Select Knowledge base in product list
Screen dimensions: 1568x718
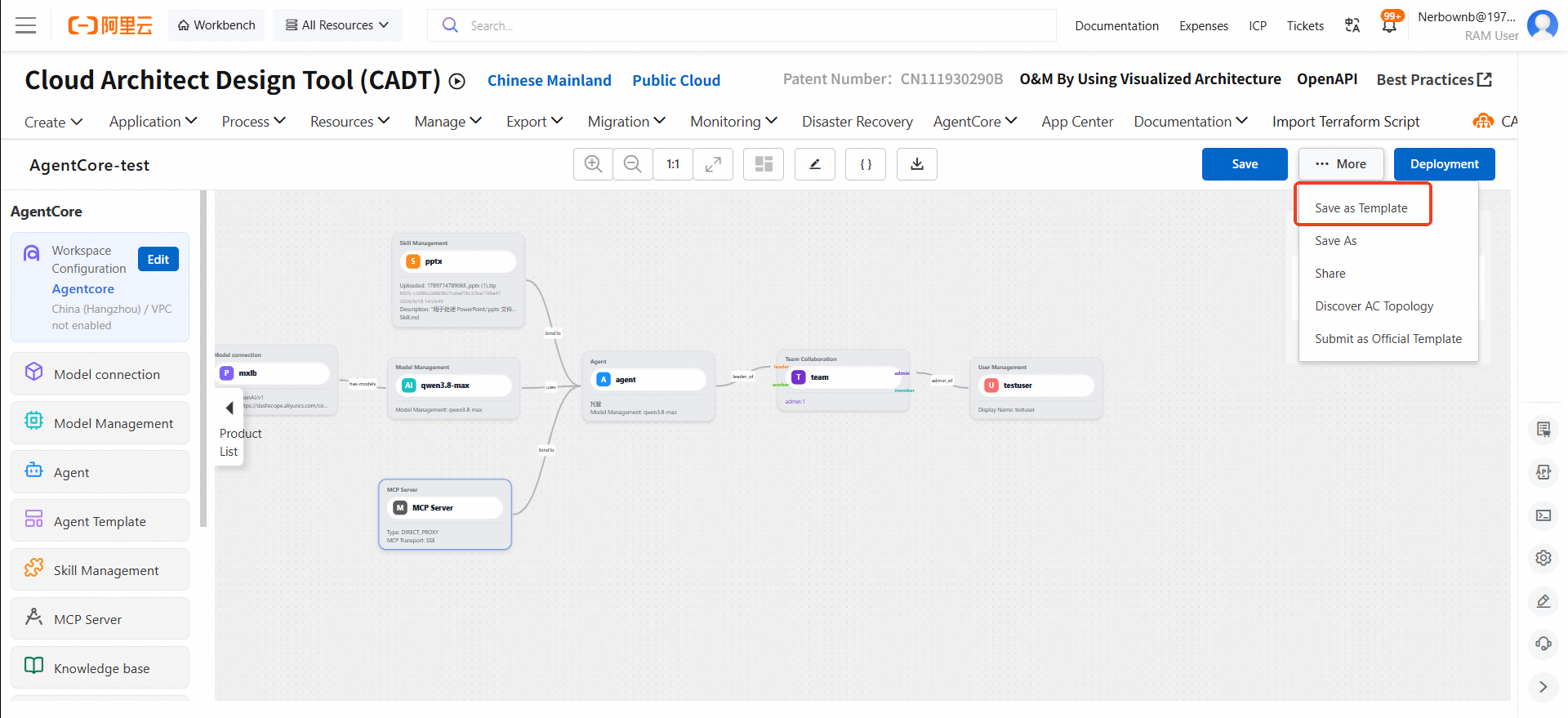[x=100, y=667]
